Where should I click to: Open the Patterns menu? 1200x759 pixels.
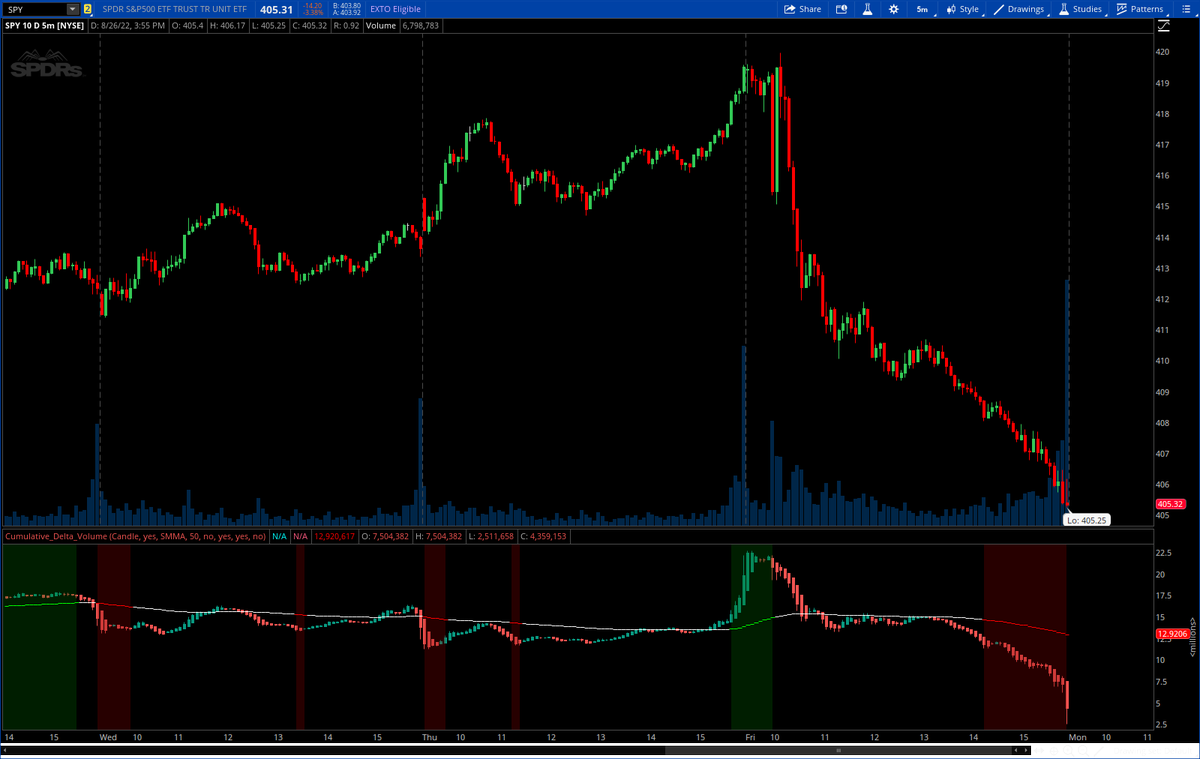point(1140,9)
